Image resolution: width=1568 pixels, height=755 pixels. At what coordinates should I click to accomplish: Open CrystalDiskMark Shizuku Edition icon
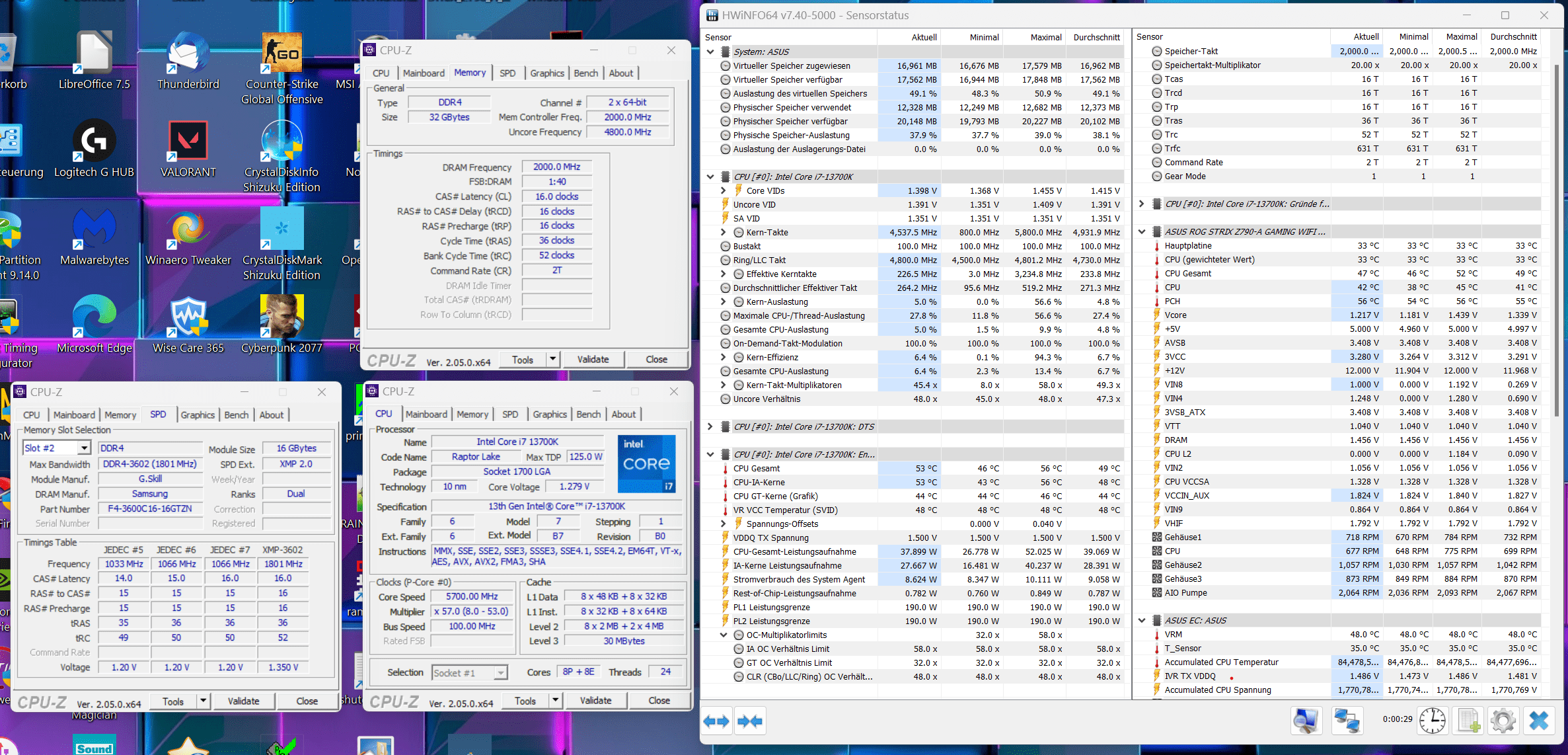click(282, 244)
